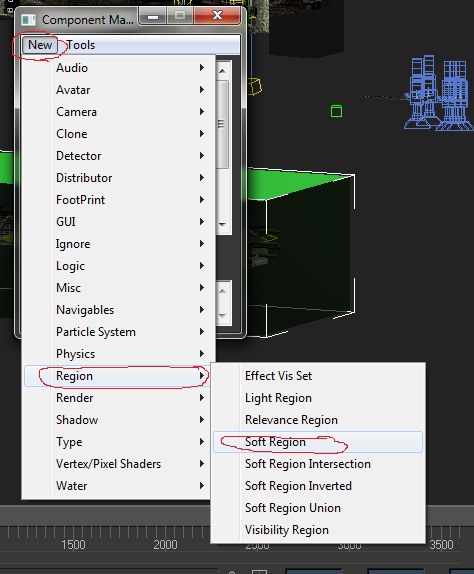This screenshot has width=474, height=574.
Task: Open the New menu
Action: (40, 45)
